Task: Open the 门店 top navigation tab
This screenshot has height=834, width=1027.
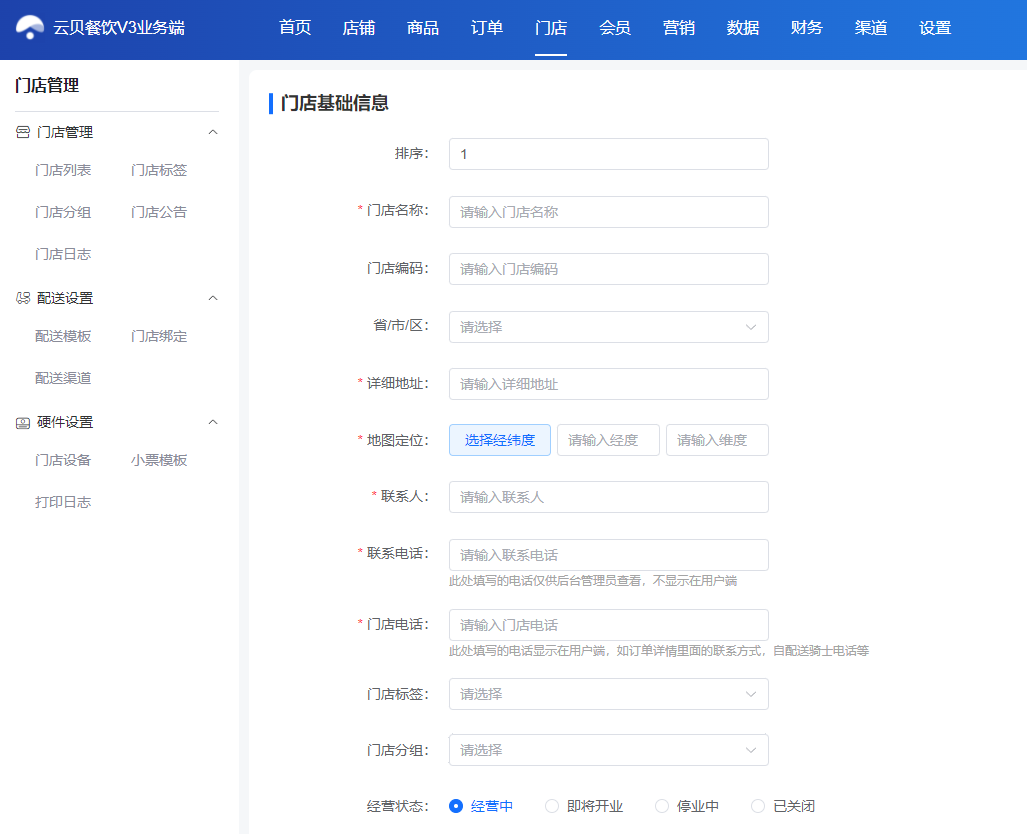Action: point(551,28)
